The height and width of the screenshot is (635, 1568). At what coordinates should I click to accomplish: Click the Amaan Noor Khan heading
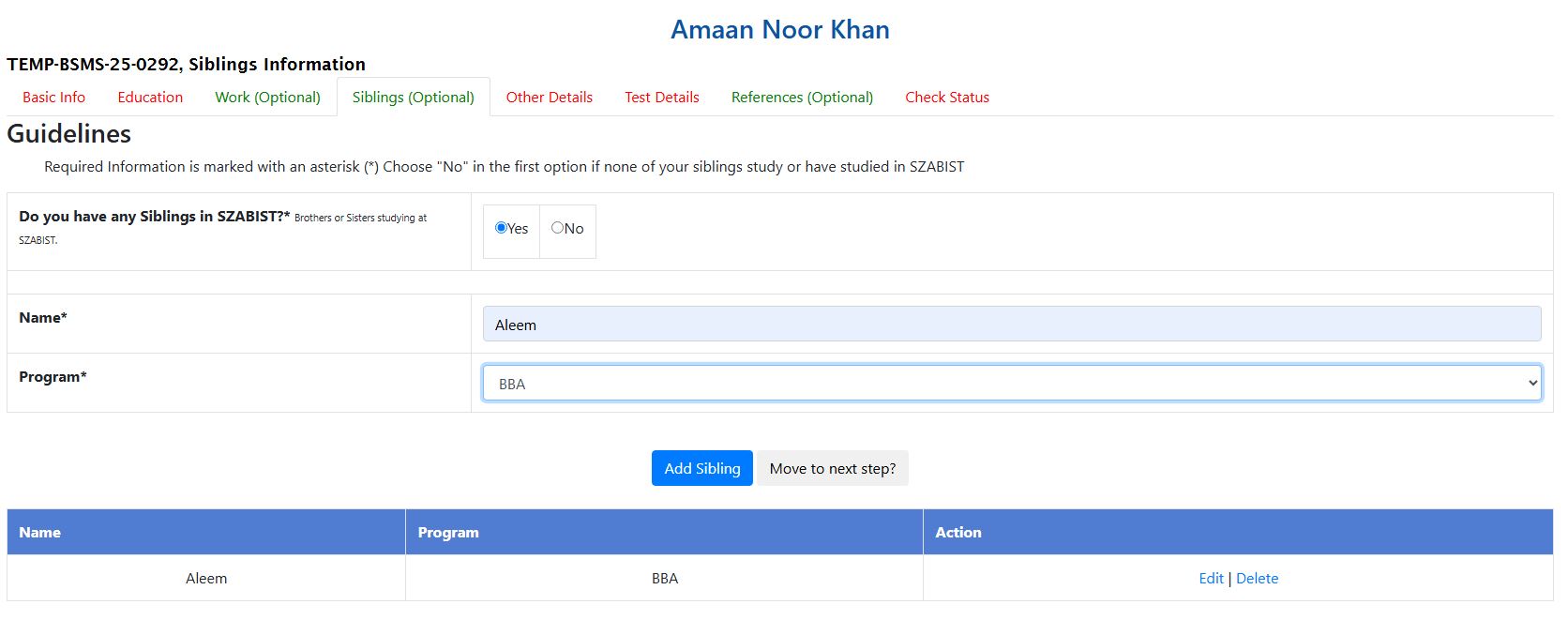pyautogui.click(x=780, y=29)
